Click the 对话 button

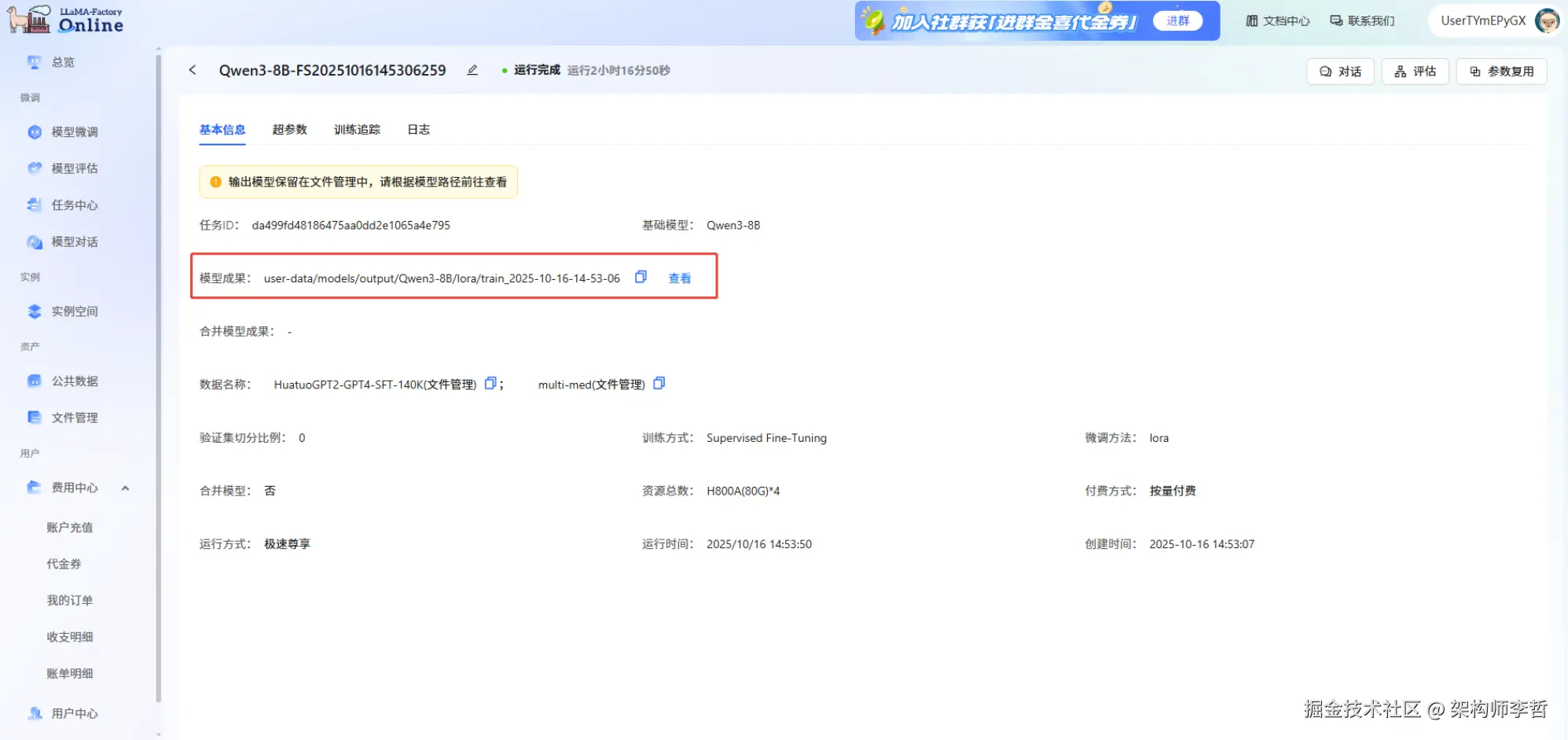pyautogui.click(x=1340, y=72)
